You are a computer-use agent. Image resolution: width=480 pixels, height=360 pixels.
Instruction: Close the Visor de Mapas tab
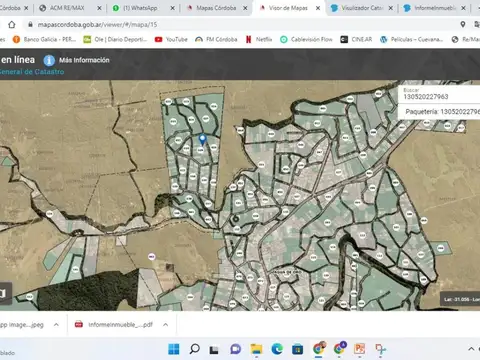coord(318,8)
